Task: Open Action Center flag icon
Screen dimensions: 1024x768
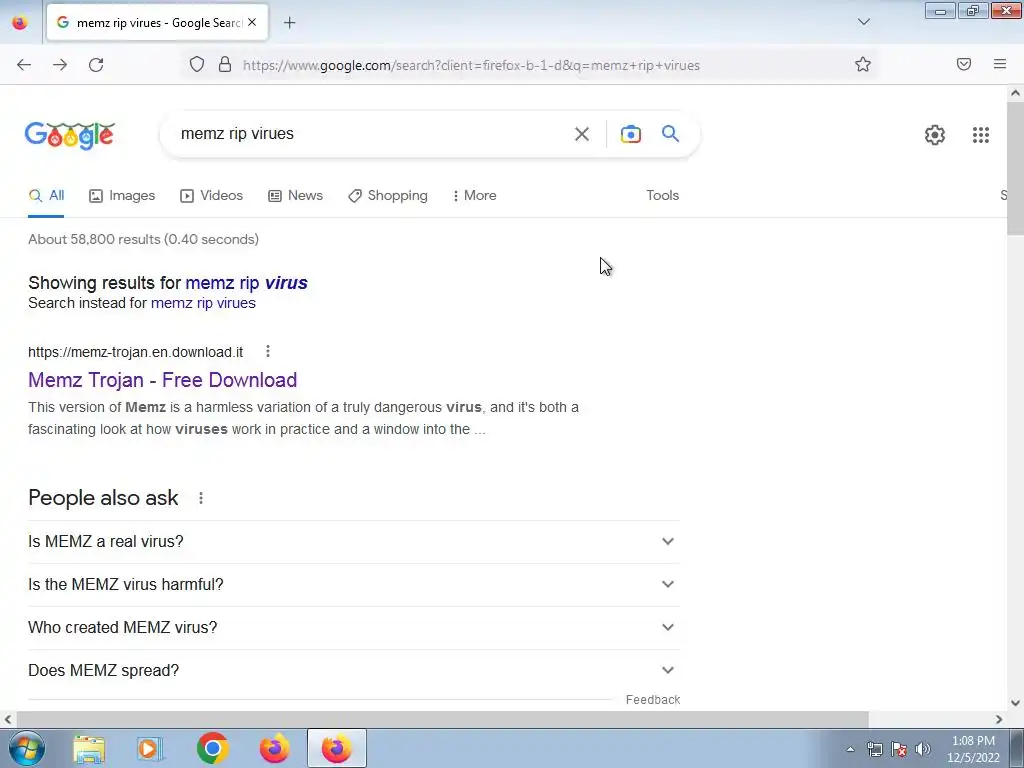Action: (899, 749)
